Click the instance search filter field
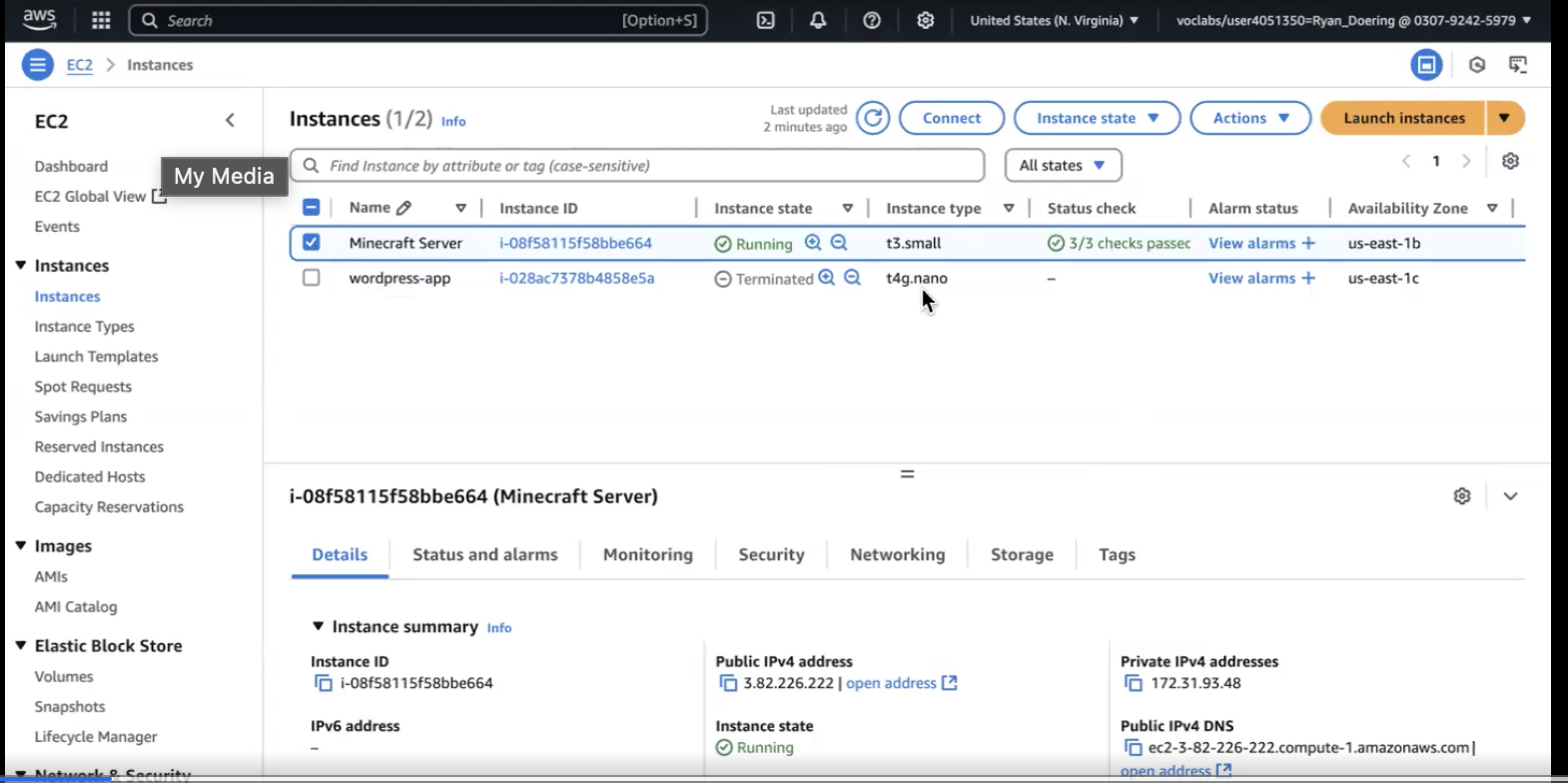 coord(639,166)
